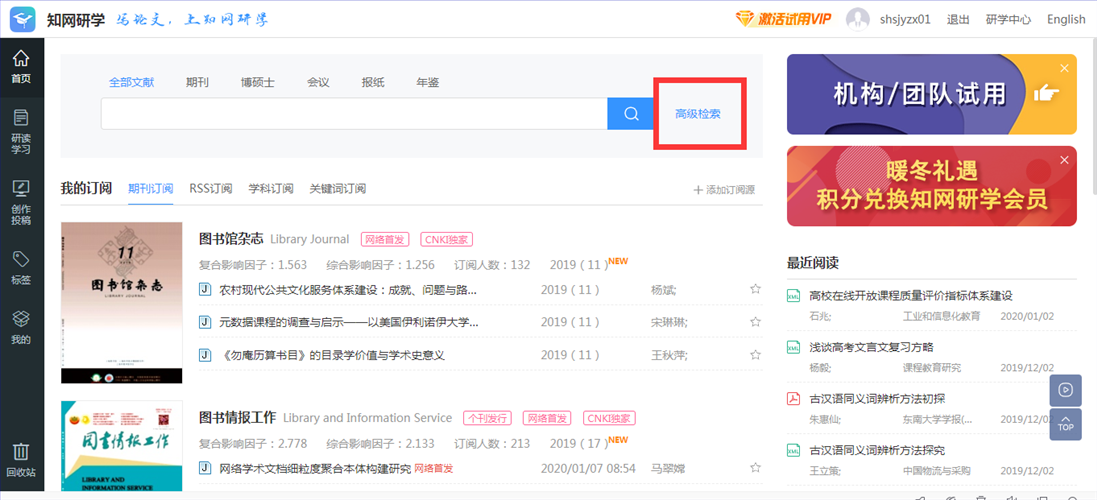Click the 网络首发 tag on 图书馆杂志
Image resolution: width=1097 pixels, height=500 pixels.
(385, 239)
